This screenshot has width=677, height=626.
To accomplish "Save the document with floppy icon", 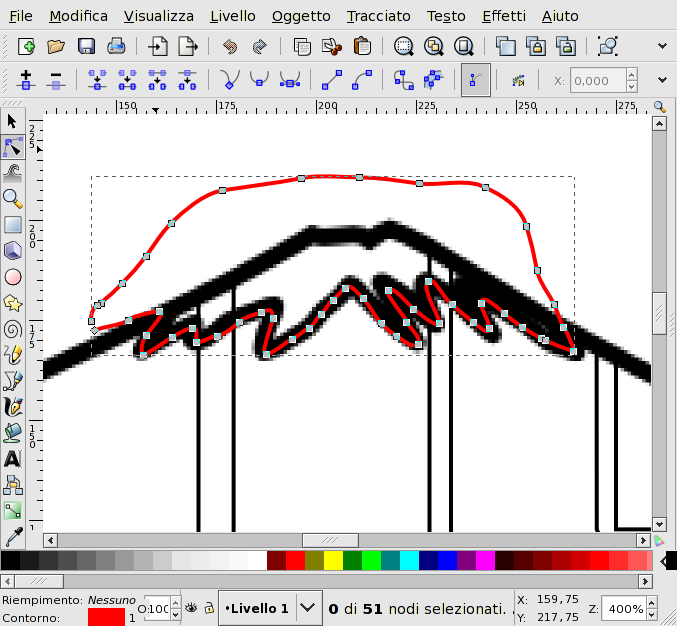I will click(x=86, y=46).
